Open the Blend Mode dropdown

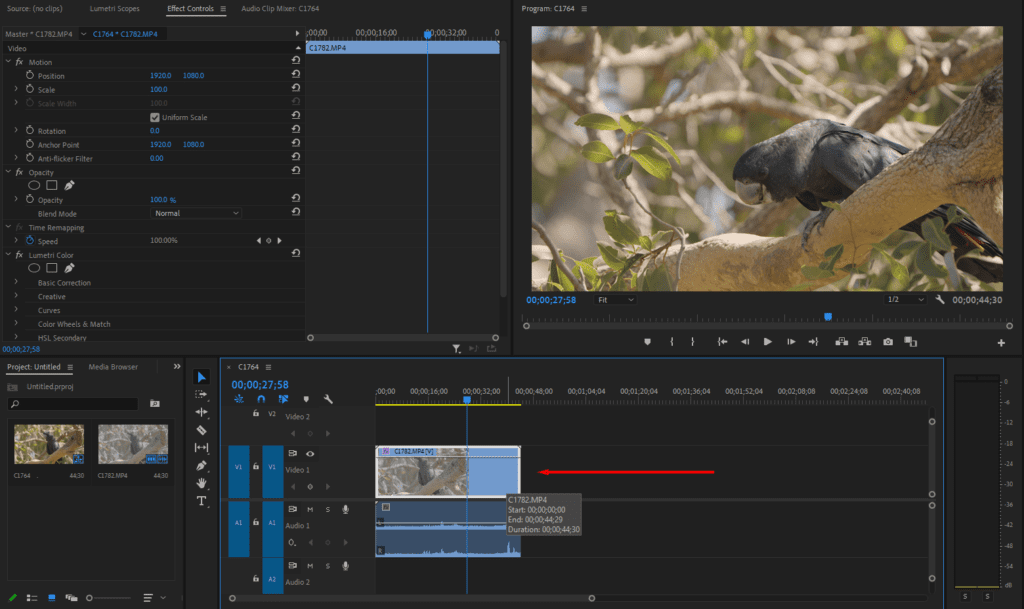coord(196,213)
